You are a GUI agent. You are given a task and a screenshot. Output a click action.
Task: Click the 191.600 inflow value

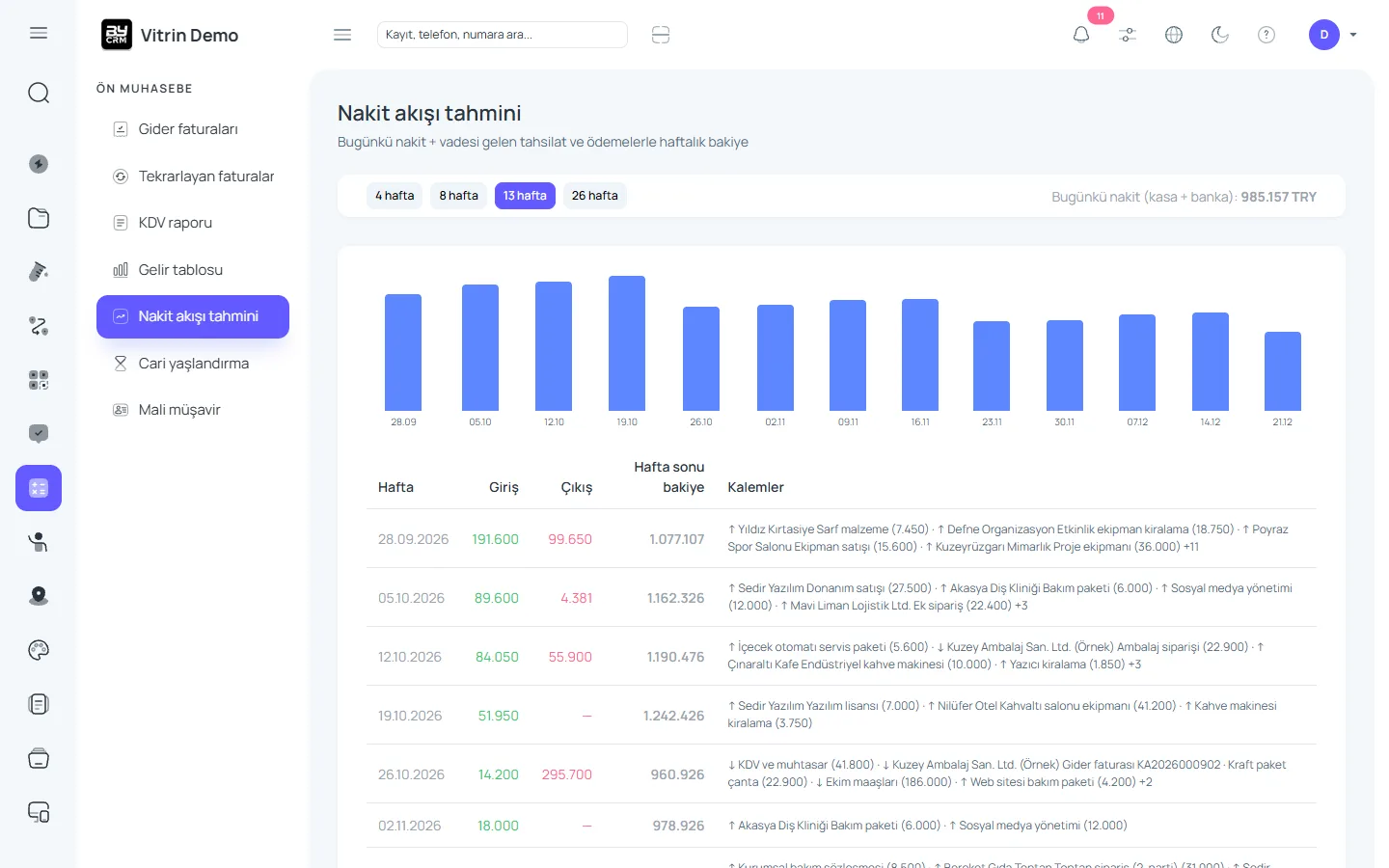coord(495,539)
